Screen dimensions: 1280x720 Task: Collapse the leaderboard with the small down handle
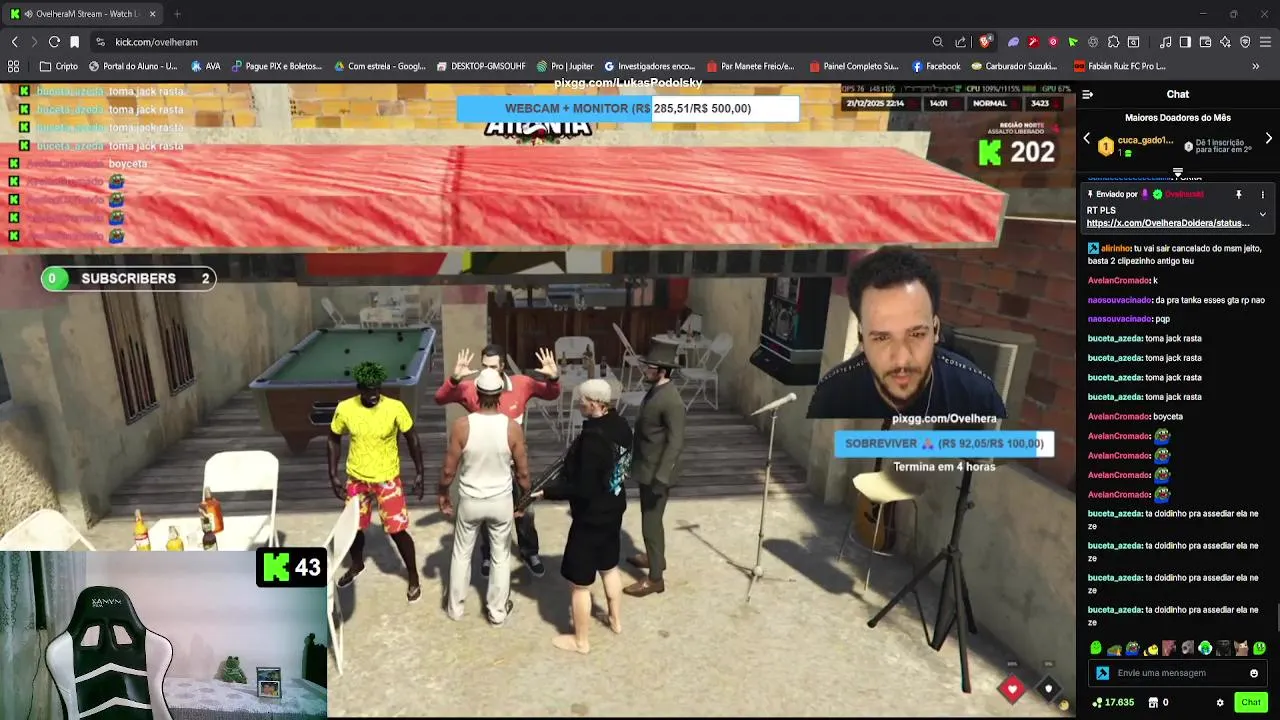coord(1178,172)
